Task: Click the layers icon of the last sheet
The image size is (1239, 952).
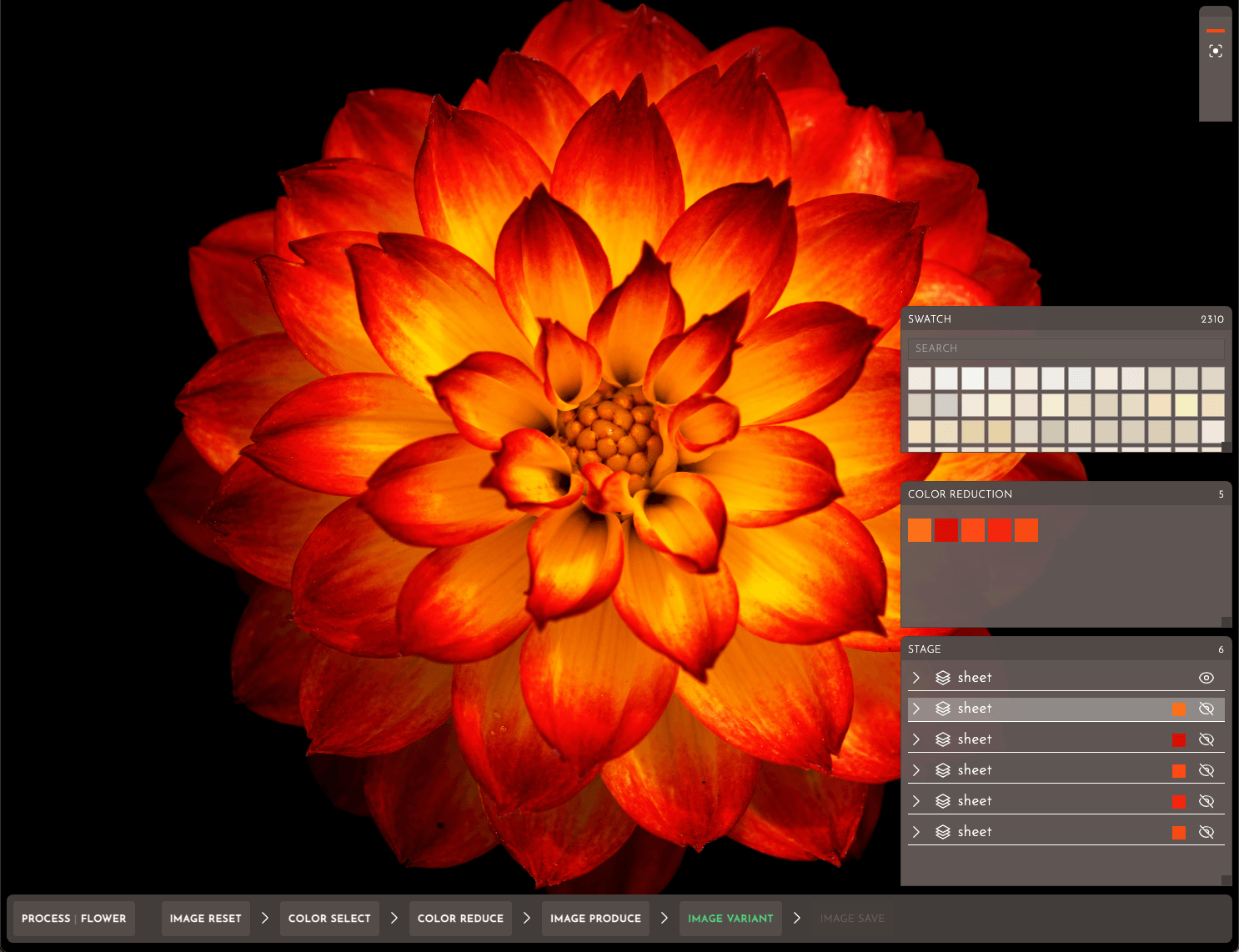Action: (x=943, y=832)
